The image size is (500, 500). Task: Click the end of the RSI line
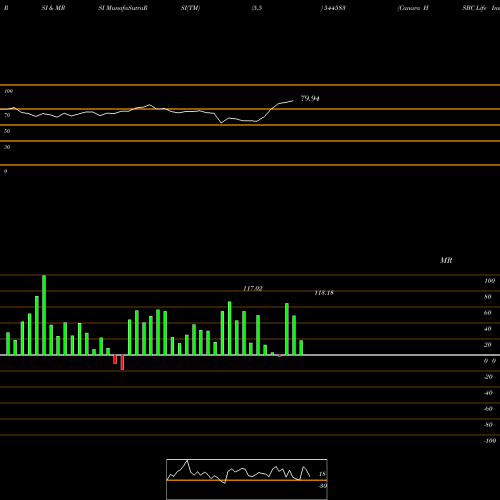click(293, 101)
